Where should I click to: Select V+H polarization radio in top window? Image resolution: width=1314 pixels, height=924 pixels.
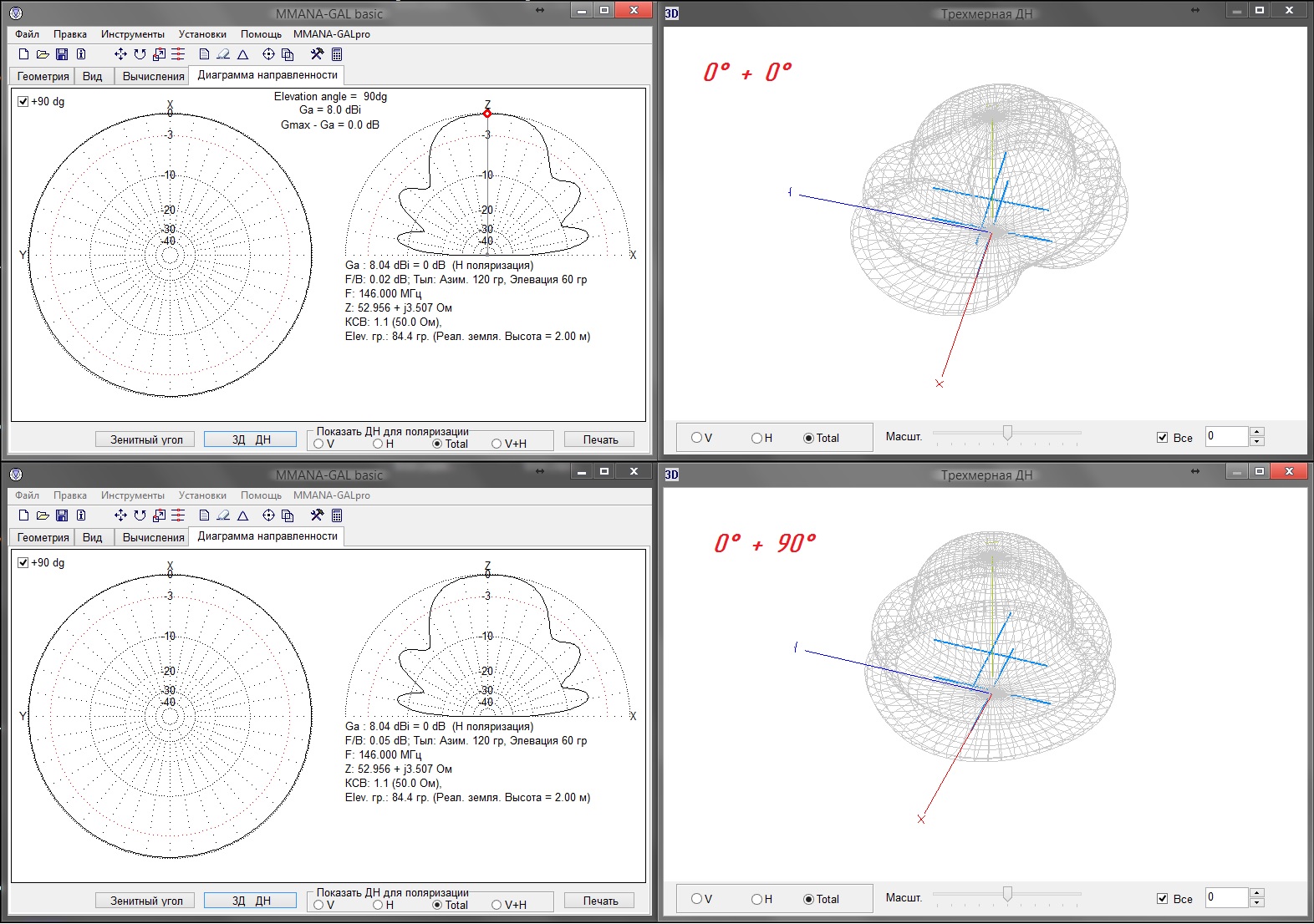497,444
